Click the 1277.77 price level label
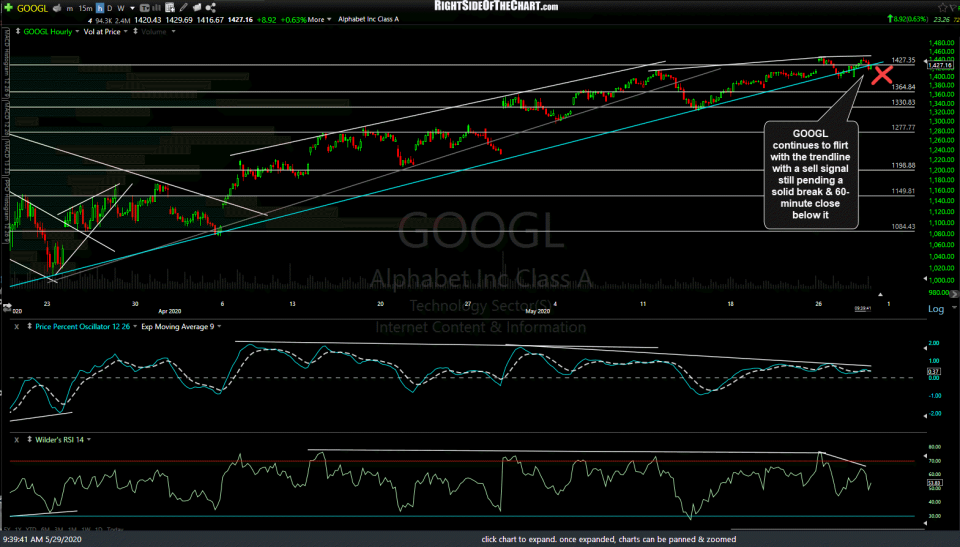Screen dimensions: 960x547 [x=903, y=127]
